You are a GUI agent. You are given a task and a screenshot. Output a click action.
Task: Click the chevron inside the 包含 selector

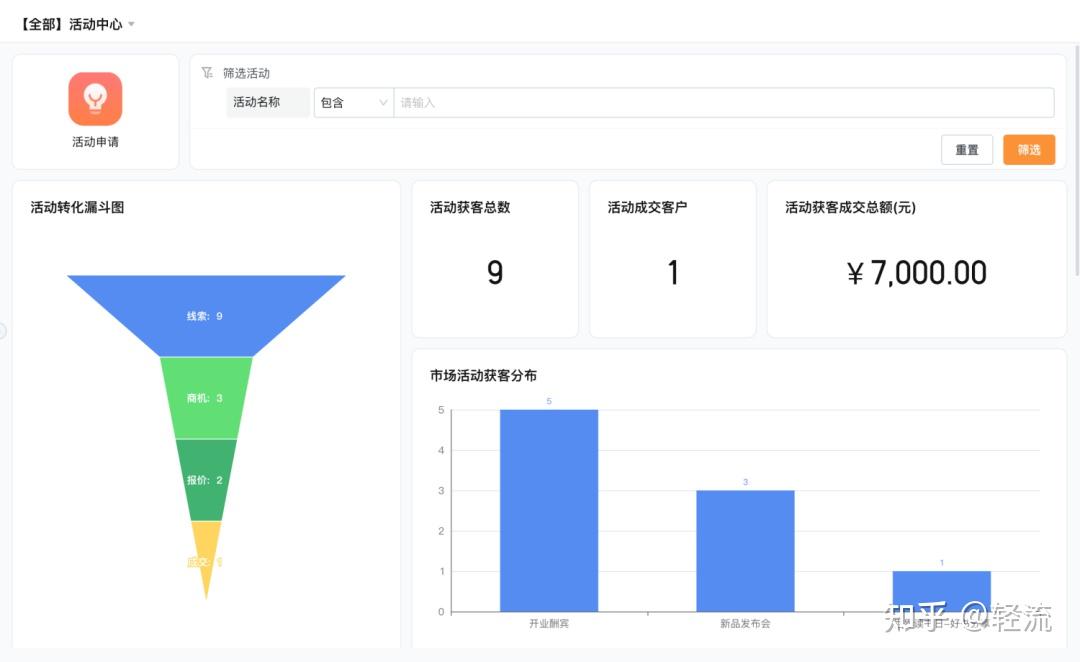pos(384,102)
